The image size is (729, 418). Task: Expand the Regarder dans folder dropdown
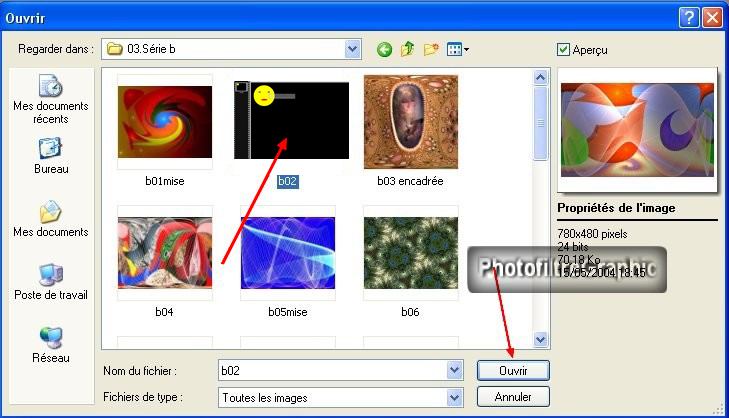pos(352,48)
